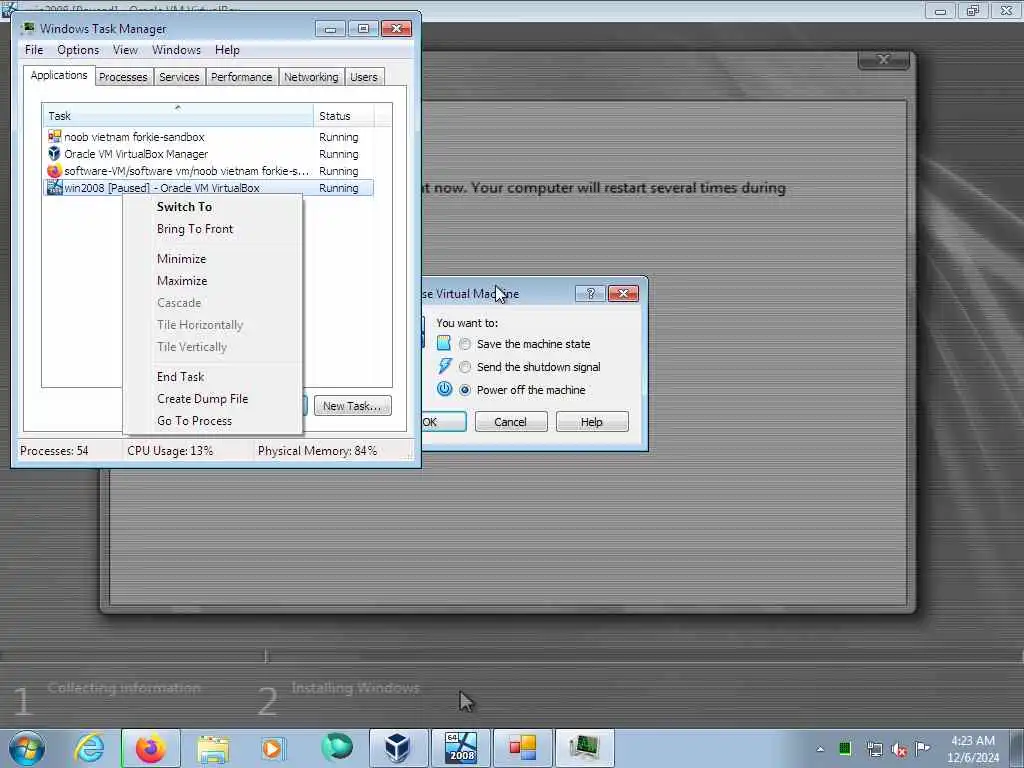Choose End Task in context menu

coord(213,377)
